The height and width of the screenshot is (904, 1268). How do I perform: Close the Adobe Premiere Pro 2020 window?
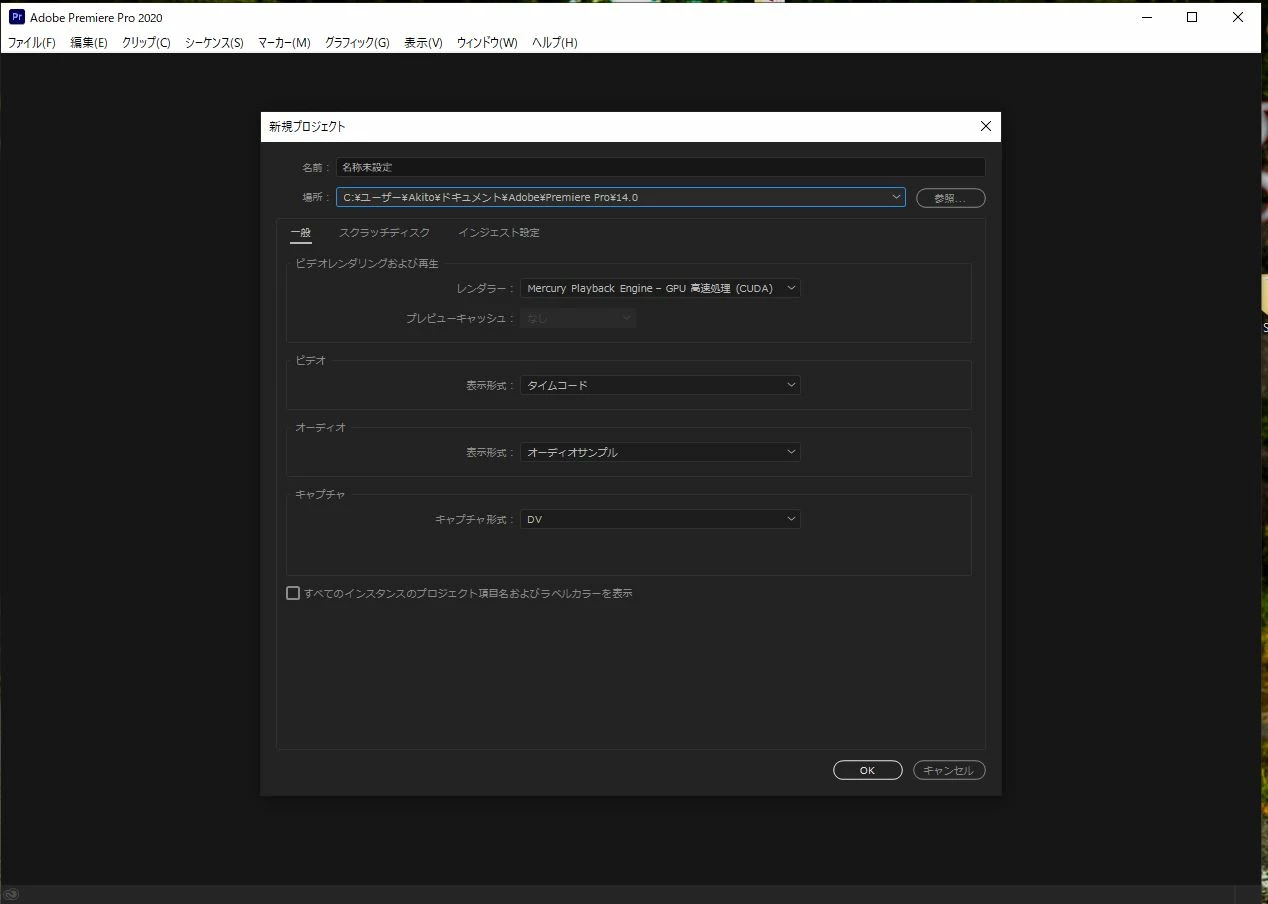1238,17
